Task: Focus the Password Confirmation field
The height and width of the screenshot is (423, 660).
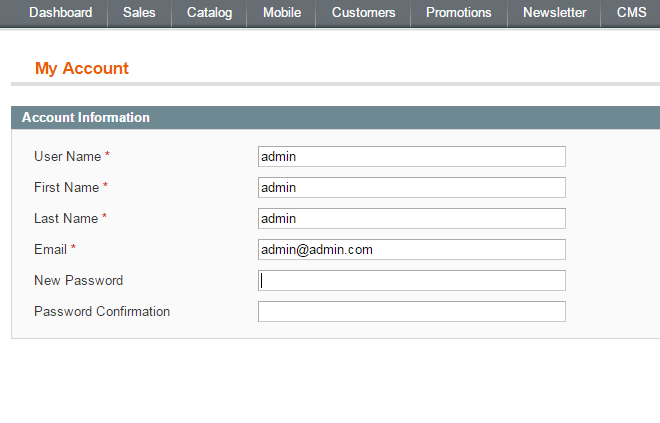Action: coord(412,311)
